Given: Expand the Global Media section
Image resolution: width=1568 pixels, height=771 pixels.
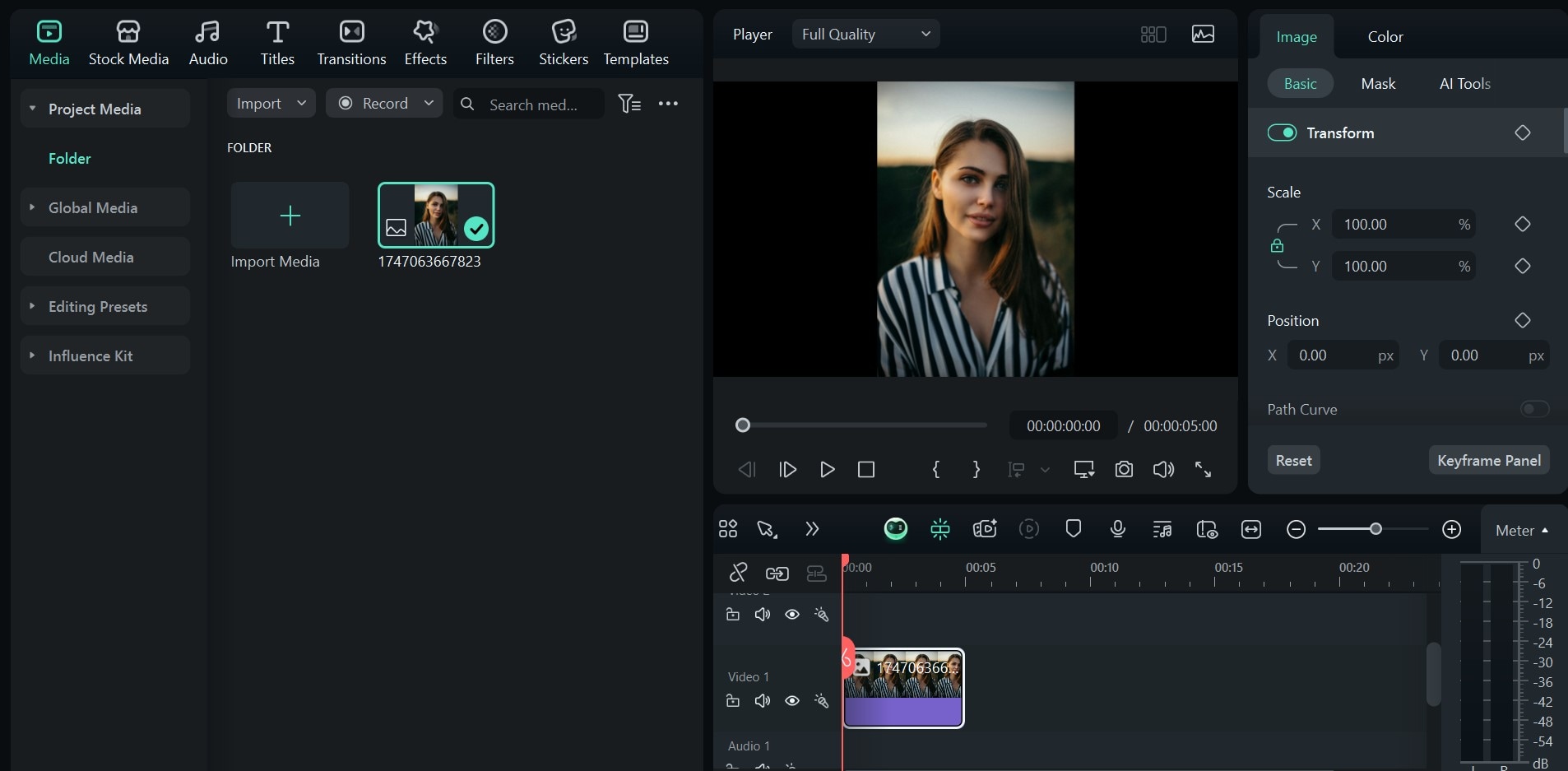Looking at the screenshot, I should (33, 207).
